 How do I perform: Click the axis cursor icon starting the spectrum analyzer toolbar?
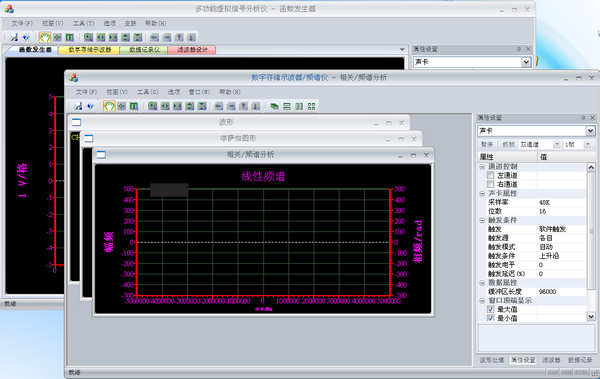click(78, 106)
